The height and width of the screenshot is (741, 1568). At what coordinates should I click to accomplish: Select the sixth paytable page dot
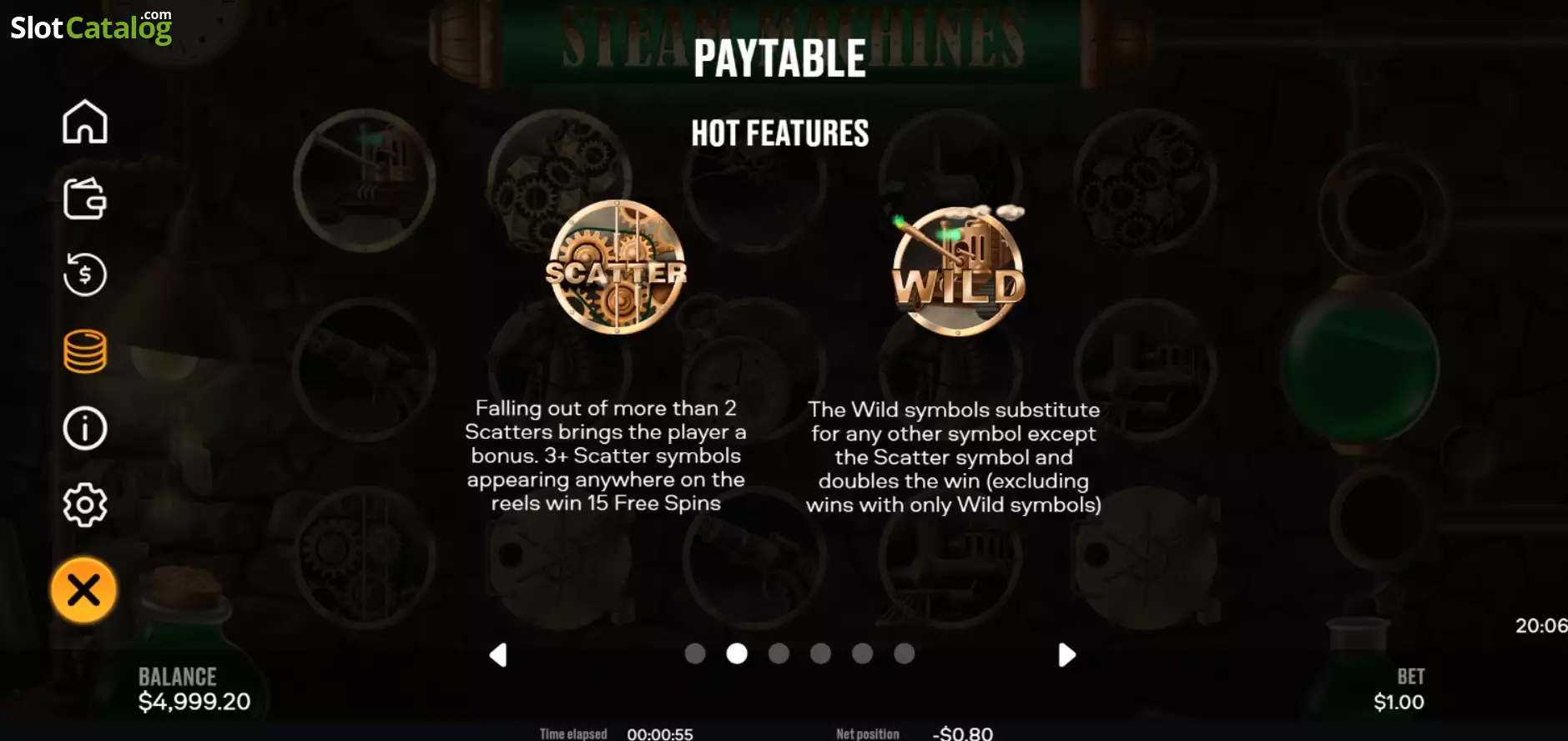pyautogui.click(x=904, y=653)
